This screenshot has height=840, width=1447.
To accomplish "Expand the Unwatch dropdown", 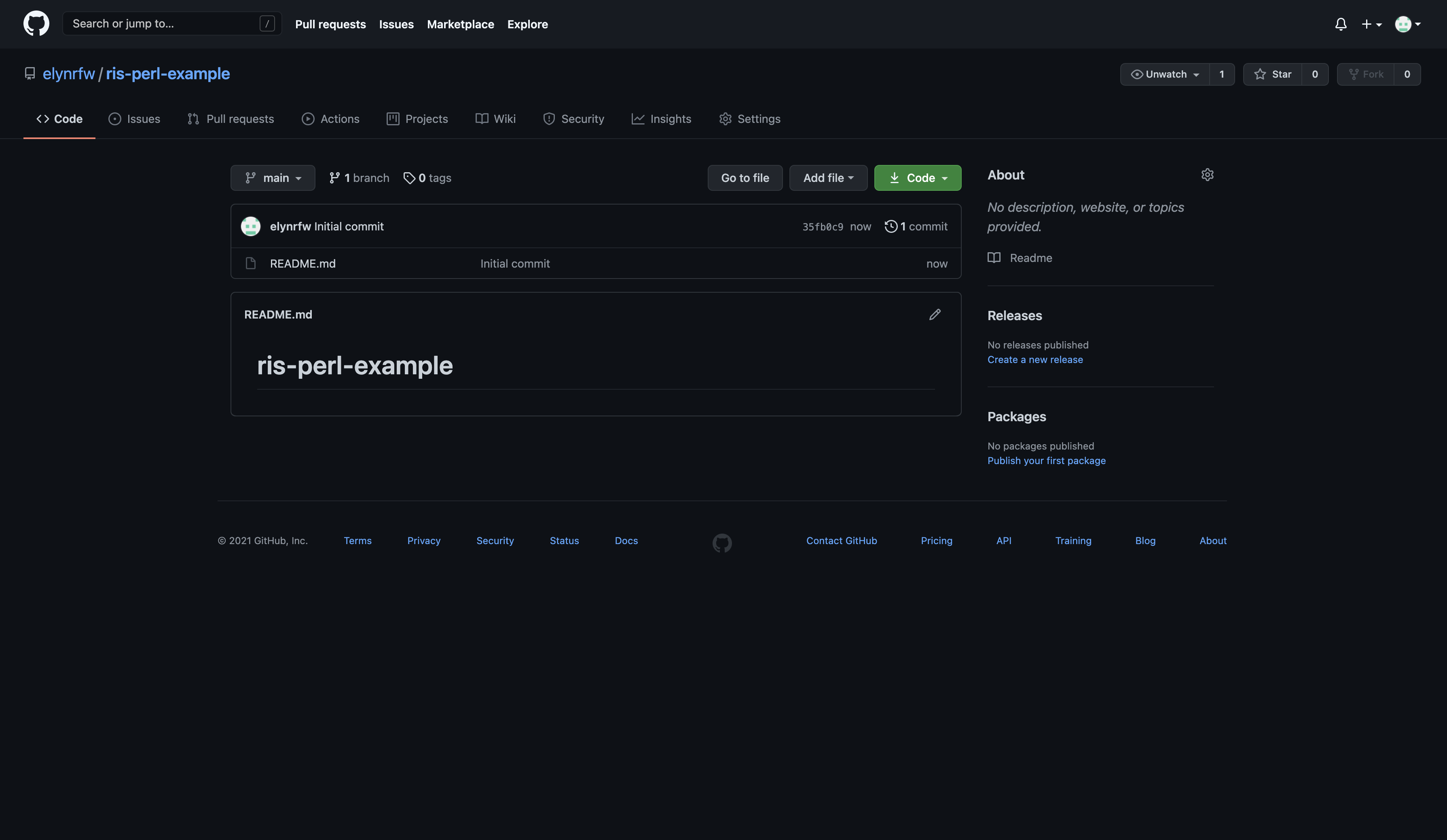I will point(1164,74).
